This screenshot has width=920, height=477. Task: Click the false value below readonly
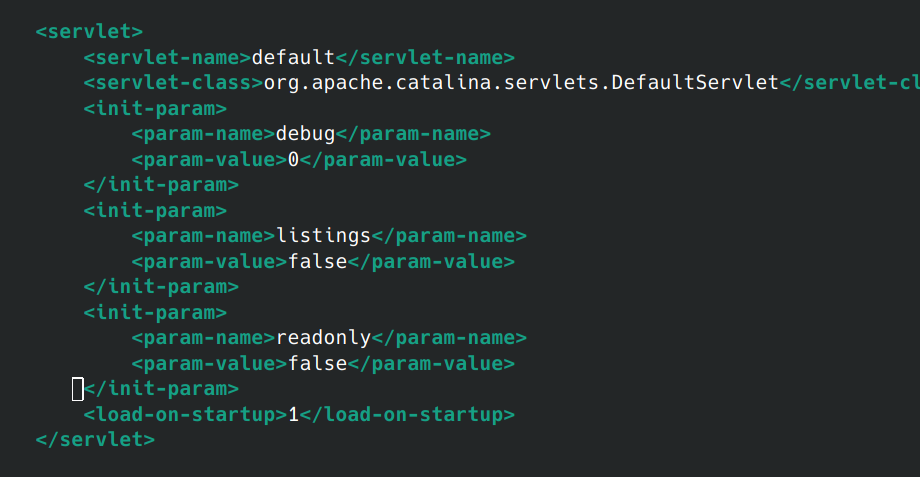(318, 363)
